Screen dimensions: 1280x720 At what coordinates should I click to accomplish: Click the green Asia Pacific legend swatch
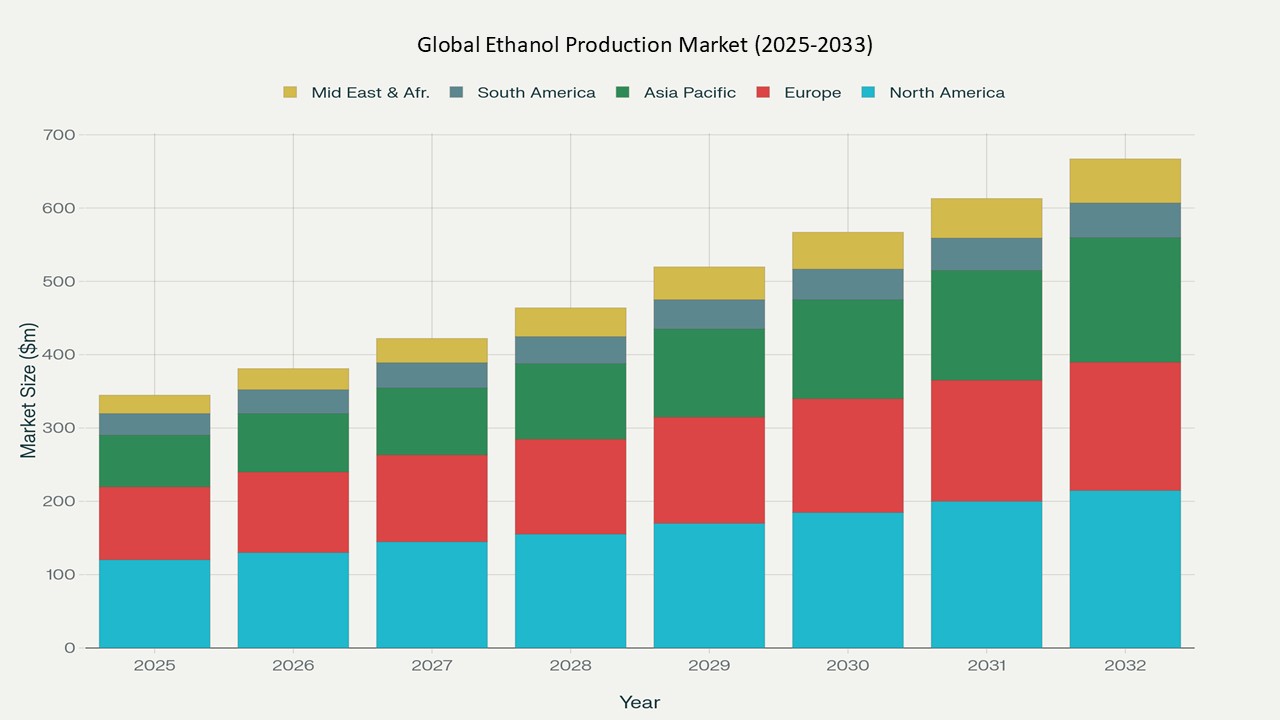click(622, 93)
